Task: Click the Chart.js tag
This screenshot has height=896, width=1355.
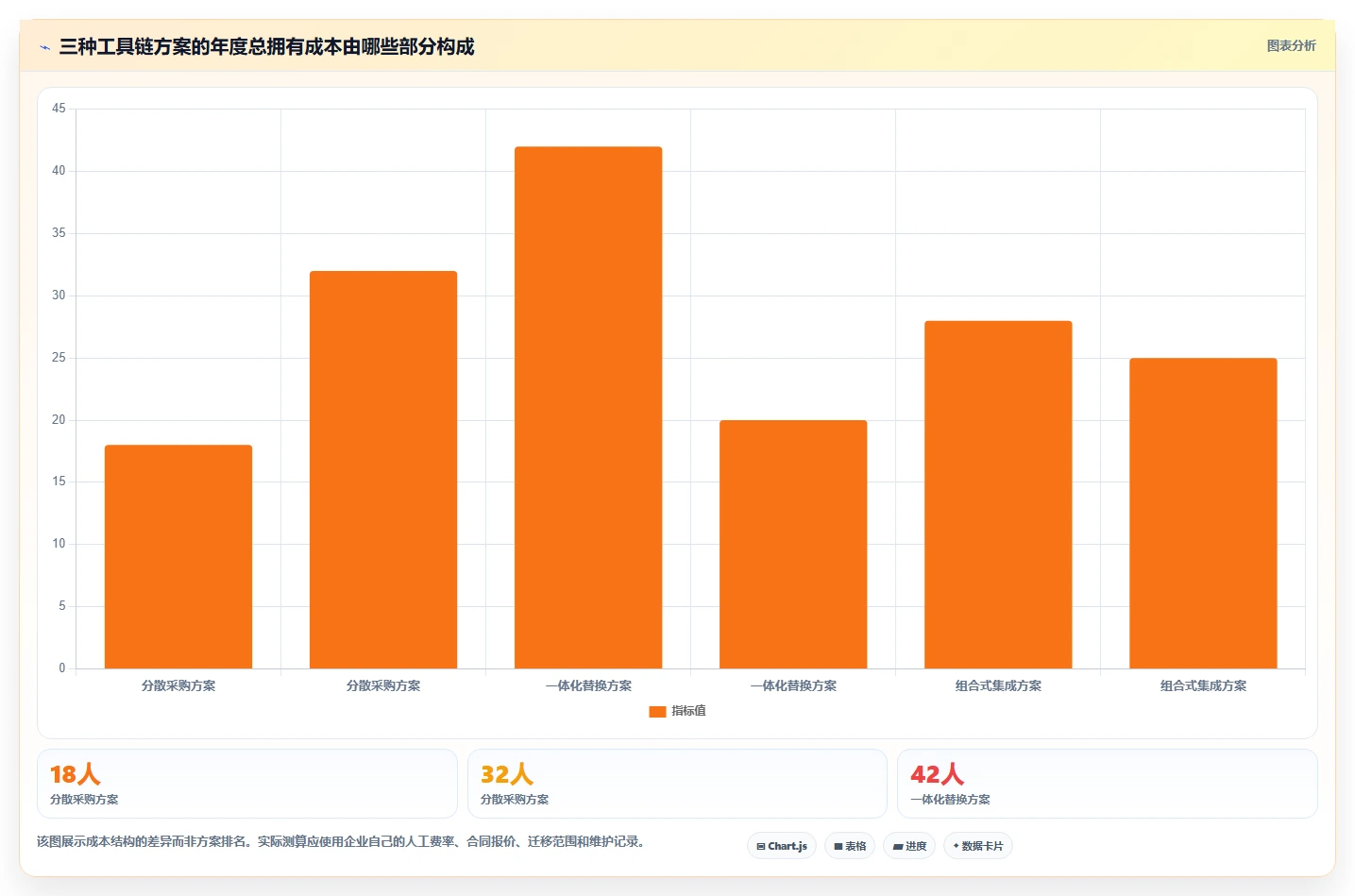Action: [782, 846]
